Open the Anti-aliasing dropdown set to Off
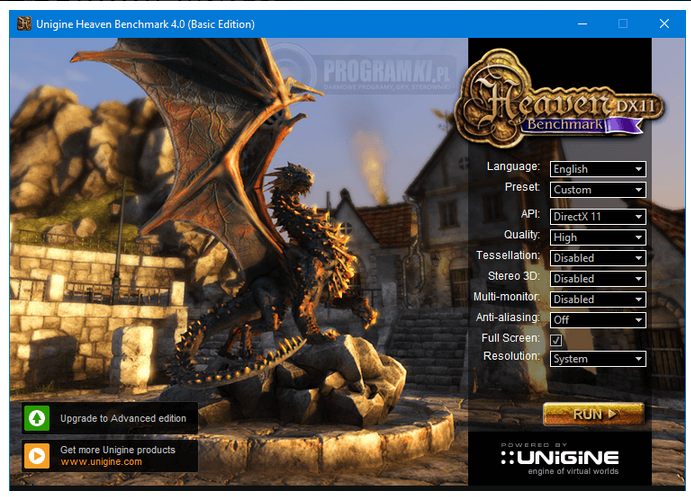Image resolution: width=691 pixels, height=497 pixels. pos(598,320)
